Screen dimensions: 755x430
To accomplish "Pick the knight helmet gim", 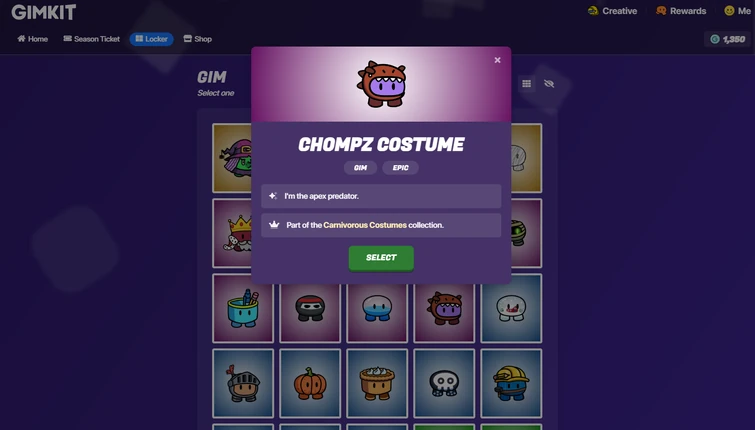I will point(243,383).
